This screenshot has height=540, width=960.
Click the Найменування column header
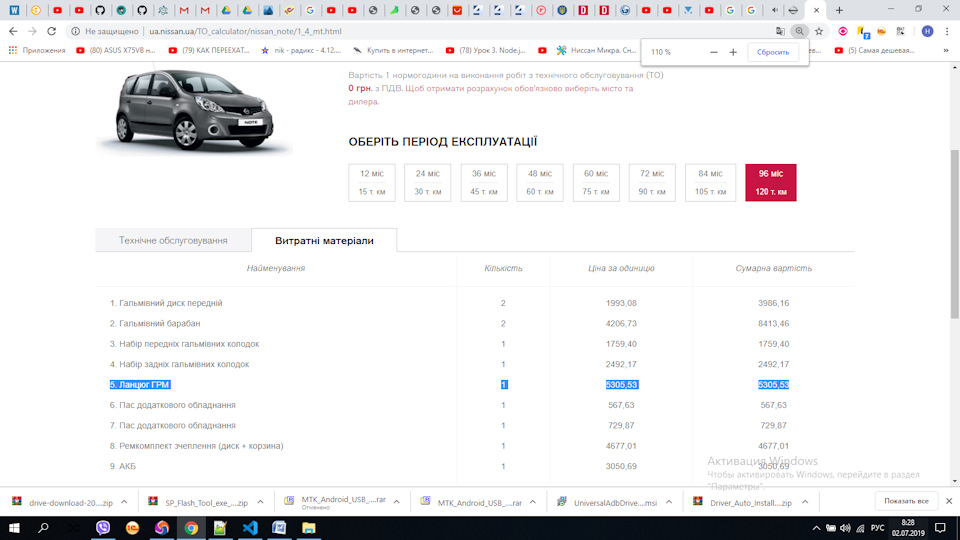click(x=276, y=268)
